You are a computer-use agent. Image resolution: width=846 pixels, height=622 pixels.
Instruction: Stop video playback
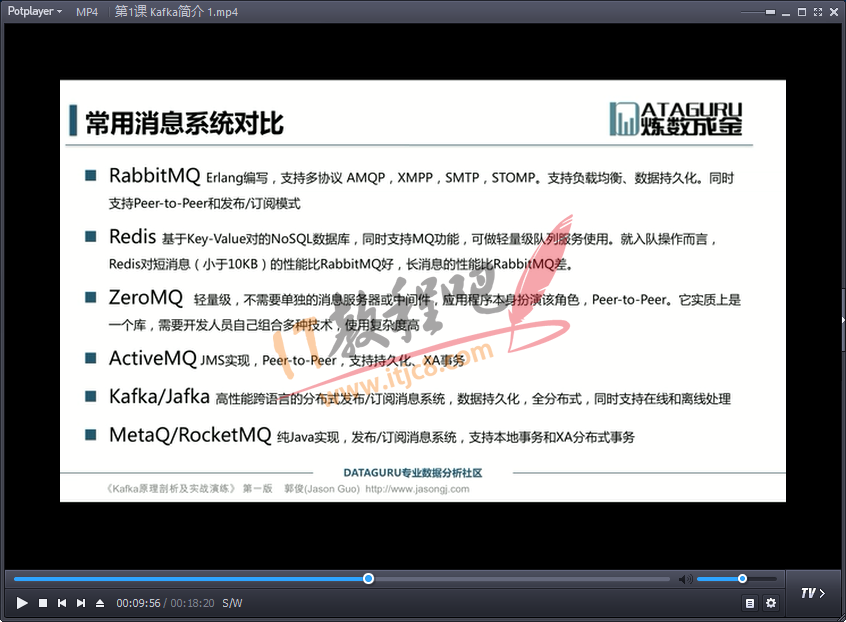pos(43,603)
